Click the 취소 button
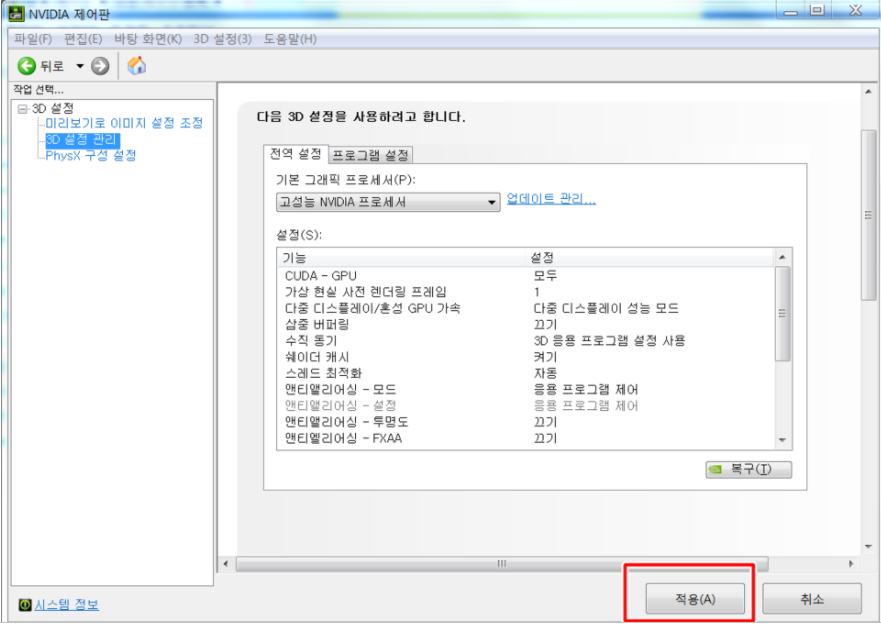Screen dimensions: 881x627 [811, 599]
